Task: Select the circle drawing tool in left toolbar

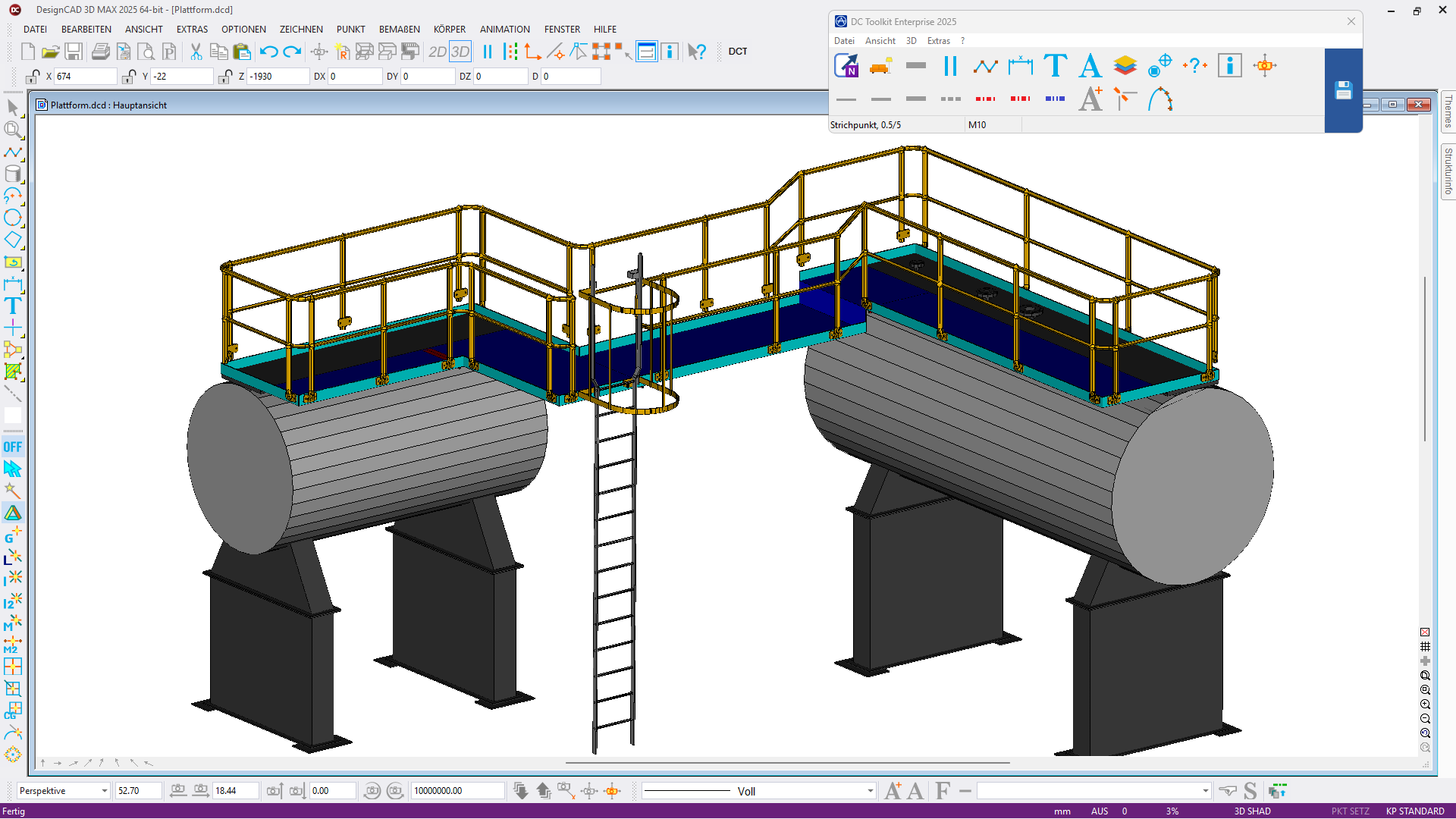Action: pyautogui.click(x=13, y=218)
